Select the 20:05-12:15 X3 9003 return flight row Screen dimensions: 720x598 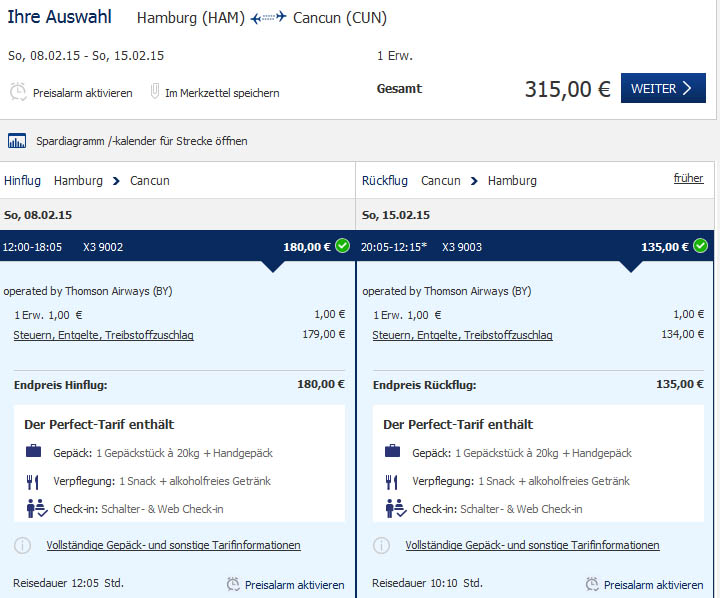(x=534, y=246)
